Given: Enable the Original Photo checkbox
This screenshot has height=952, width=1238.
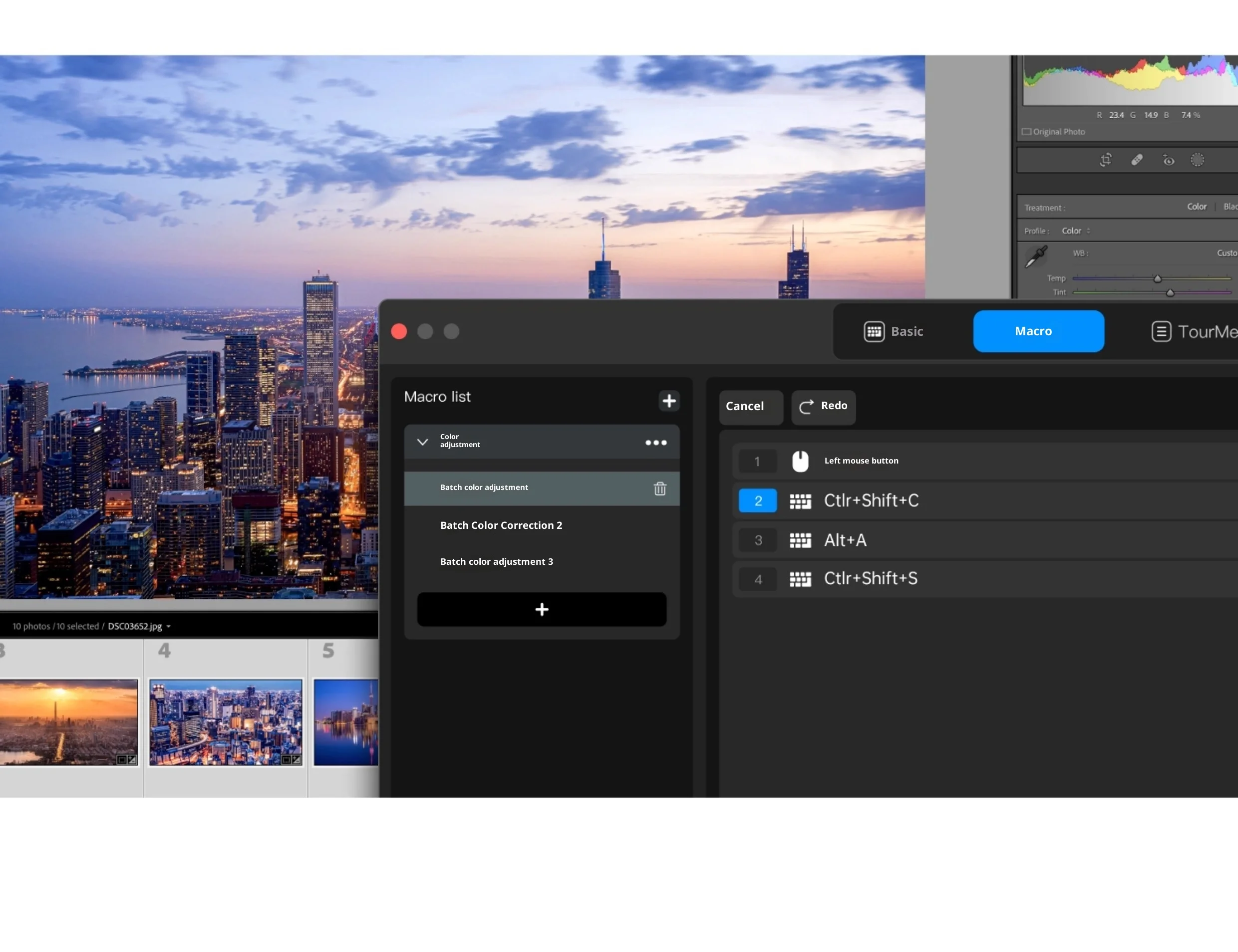Looking at the screenshot, I should click(1026, 131).
